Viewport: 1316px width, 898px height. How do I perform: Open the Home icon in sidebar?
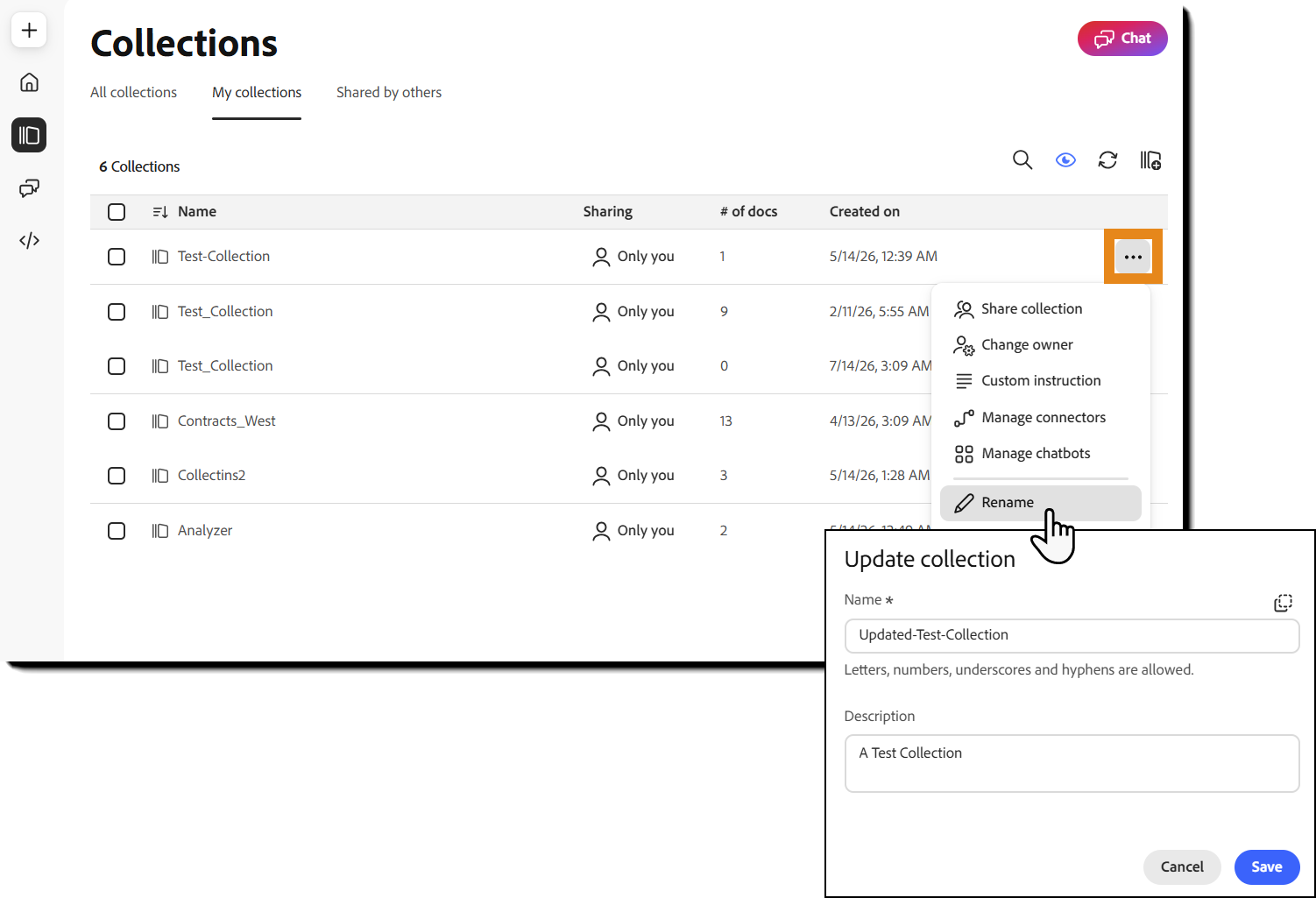(29, 82)
